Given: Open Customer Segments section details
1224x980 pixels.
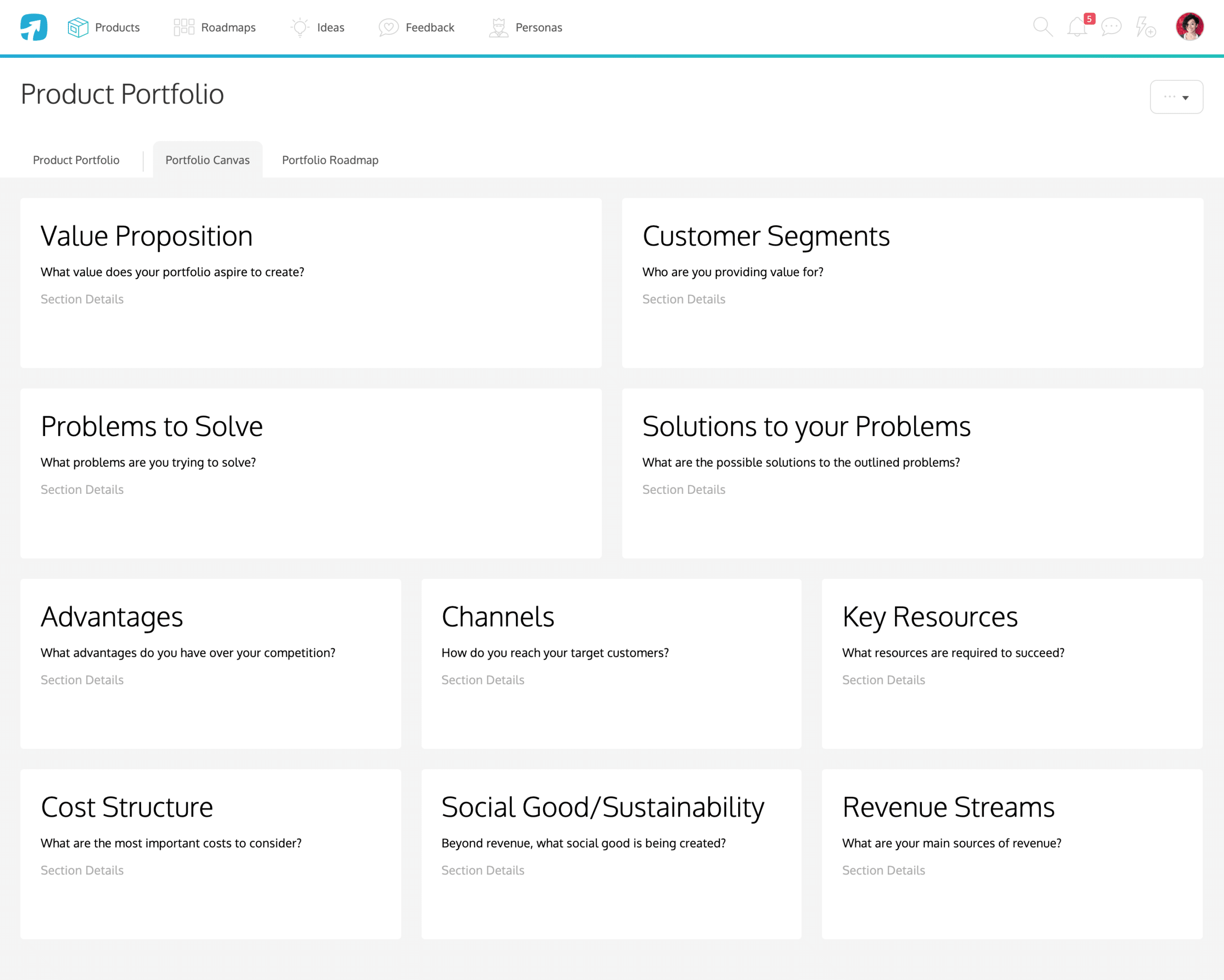Looking at the screenshot, I should coord(684,299).
